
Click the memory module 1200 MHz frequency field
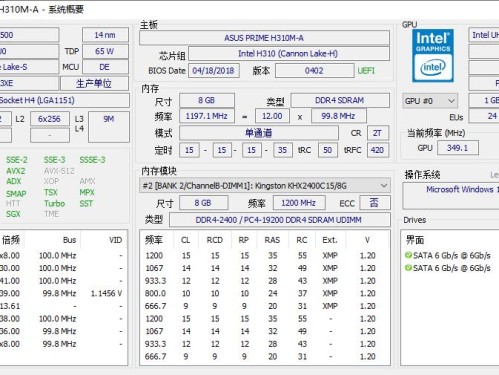299,203
